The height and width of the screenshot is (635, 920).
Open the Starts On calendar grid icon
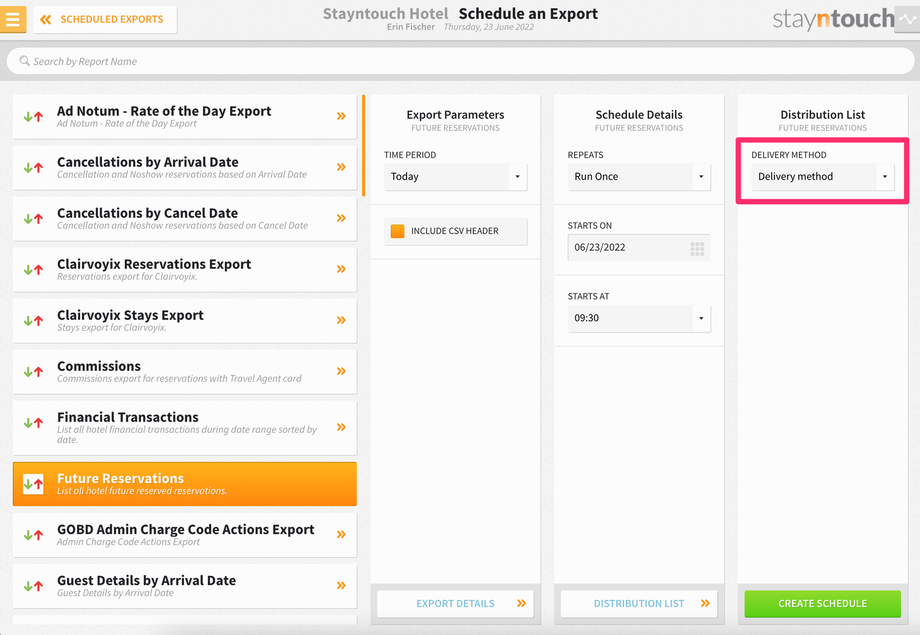coord(697,249)
